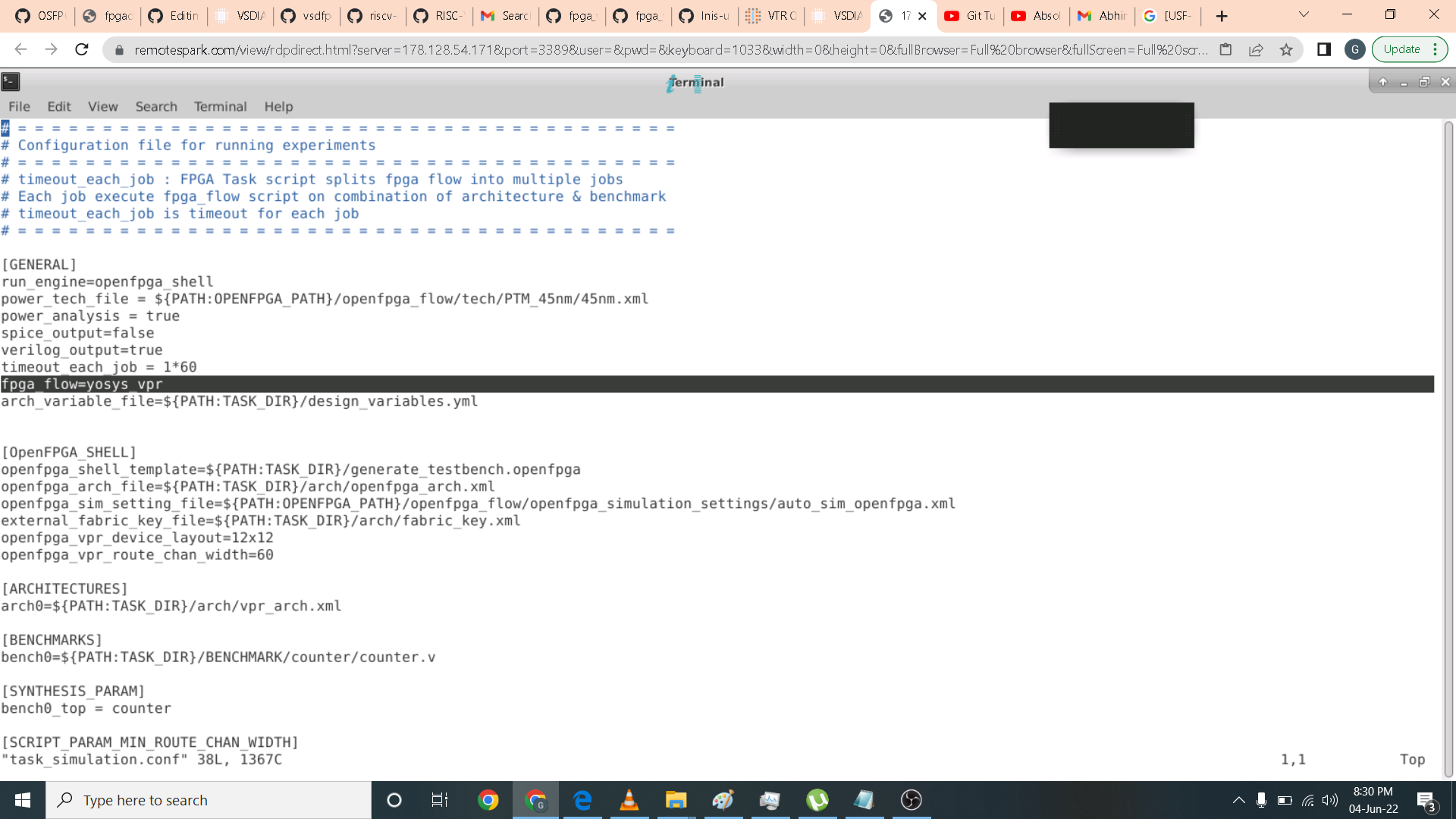
Task: Expand the Chrome tab search chevron
Action: tap(1304, 14)
